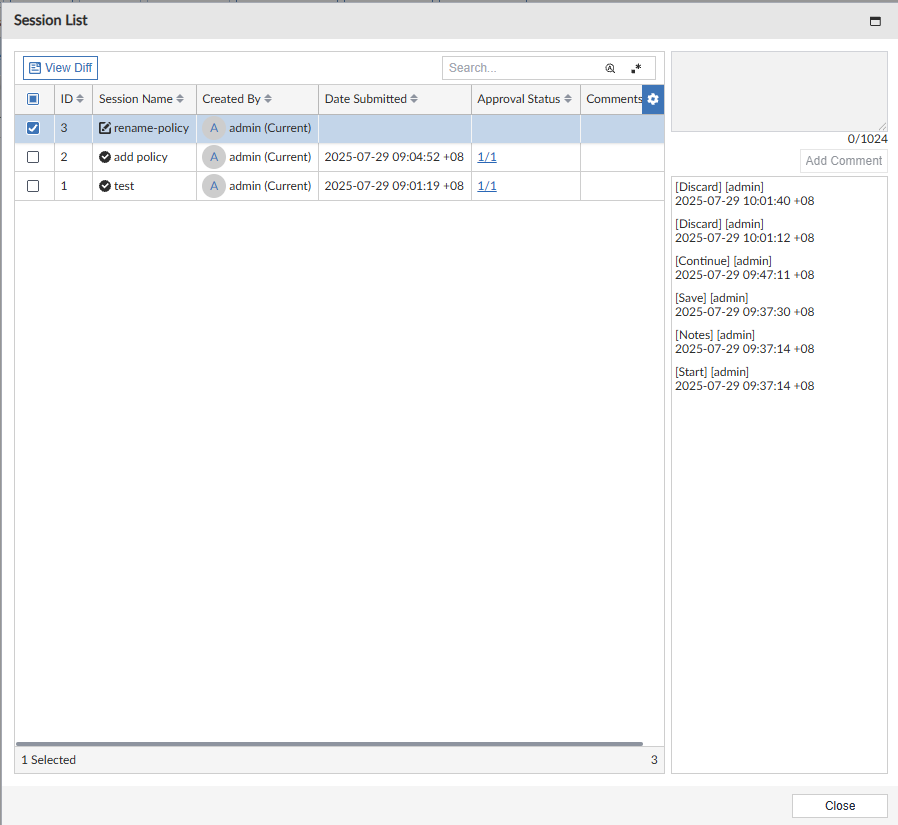
Task: Click the [Continue] [admin] log entry
Action: 745,268
